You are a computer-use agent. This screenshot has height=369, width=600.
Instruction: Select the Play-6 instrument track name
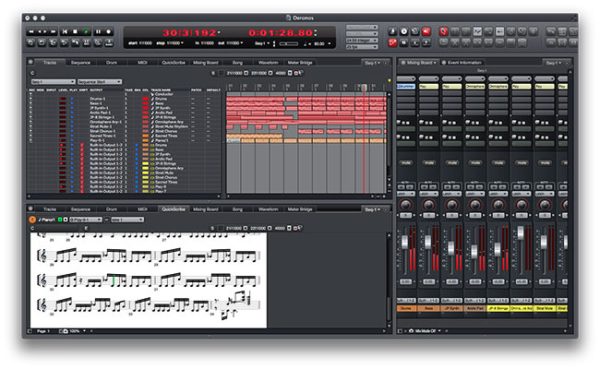161,187
